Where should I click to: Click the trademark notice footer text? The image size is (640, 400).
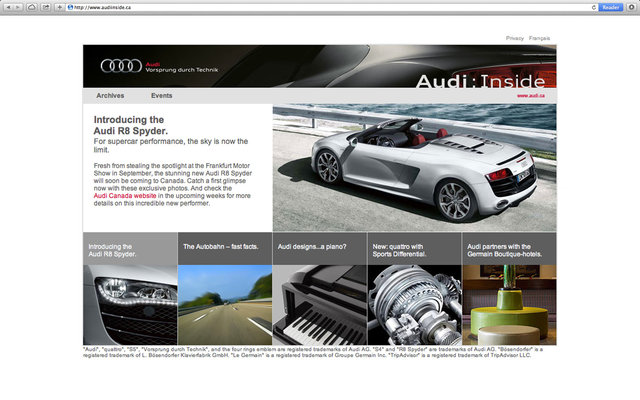pos(313,352)
